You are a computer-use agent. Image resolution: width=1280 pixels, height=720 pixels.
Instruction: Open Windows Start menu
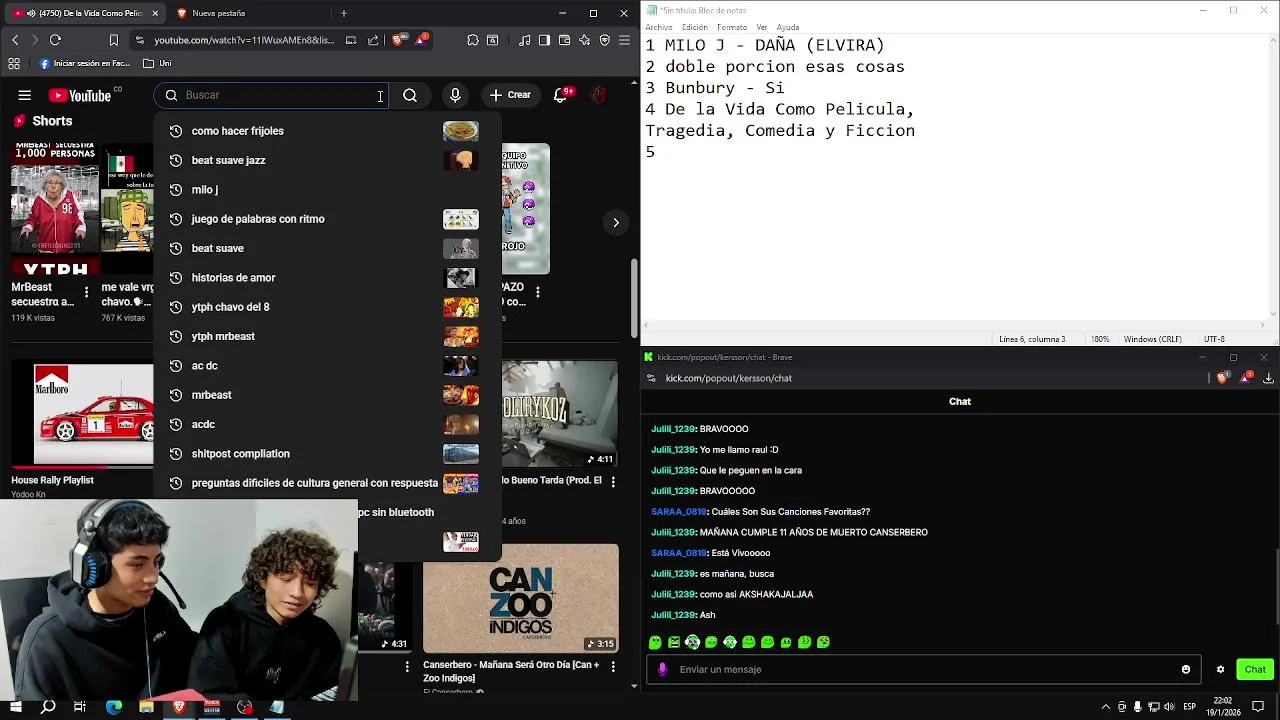16,707
